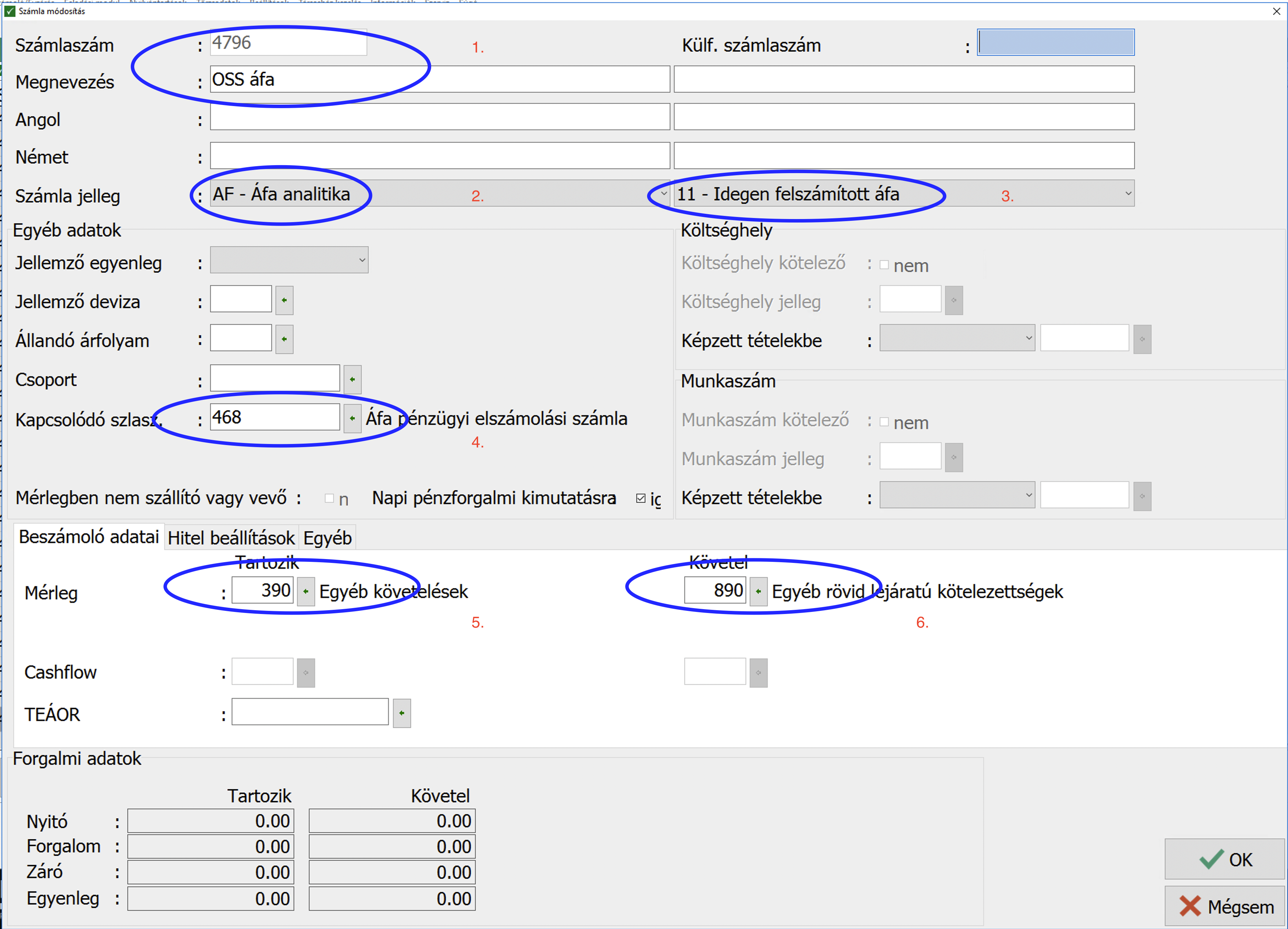This screenshot has width=1288, height=929.
Task: Toggle Költséghely kötelező checkbox
Action: [x=884, y=265]
